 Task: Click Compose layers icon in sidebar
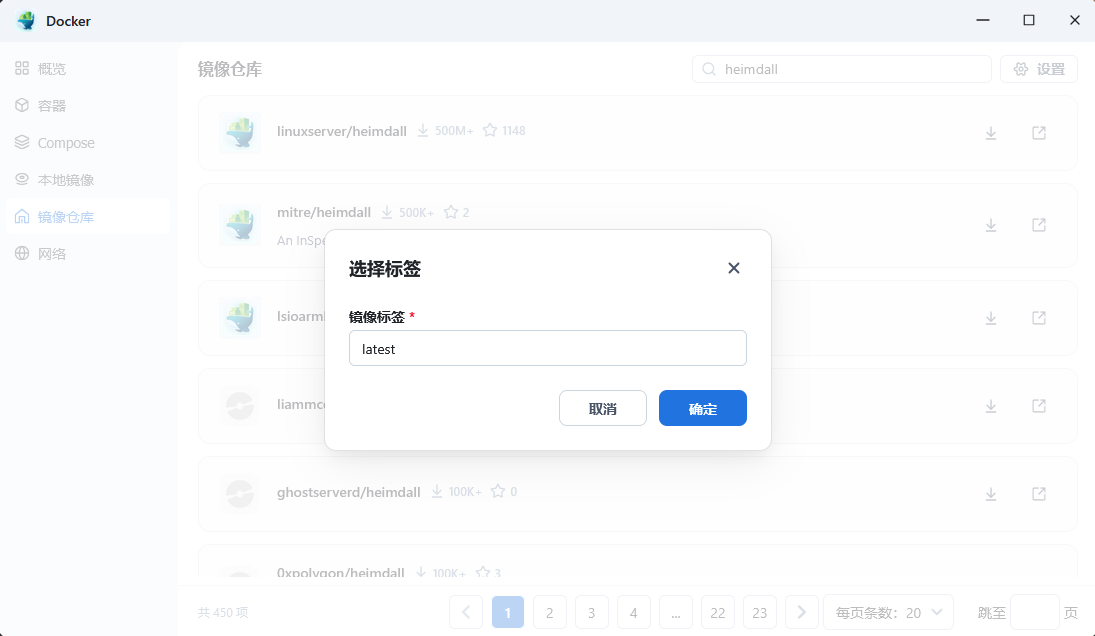pos(22,142)
